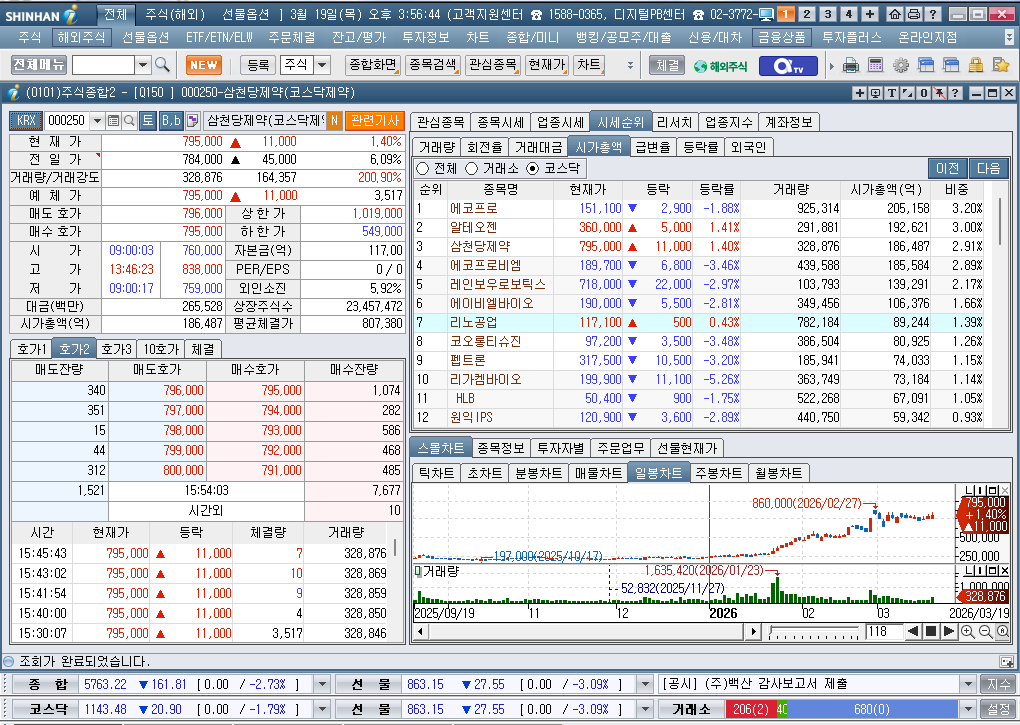The image size is (1020, 725).
Task: Open the main toolbar printer icon
Action: [x=850, y=65]
